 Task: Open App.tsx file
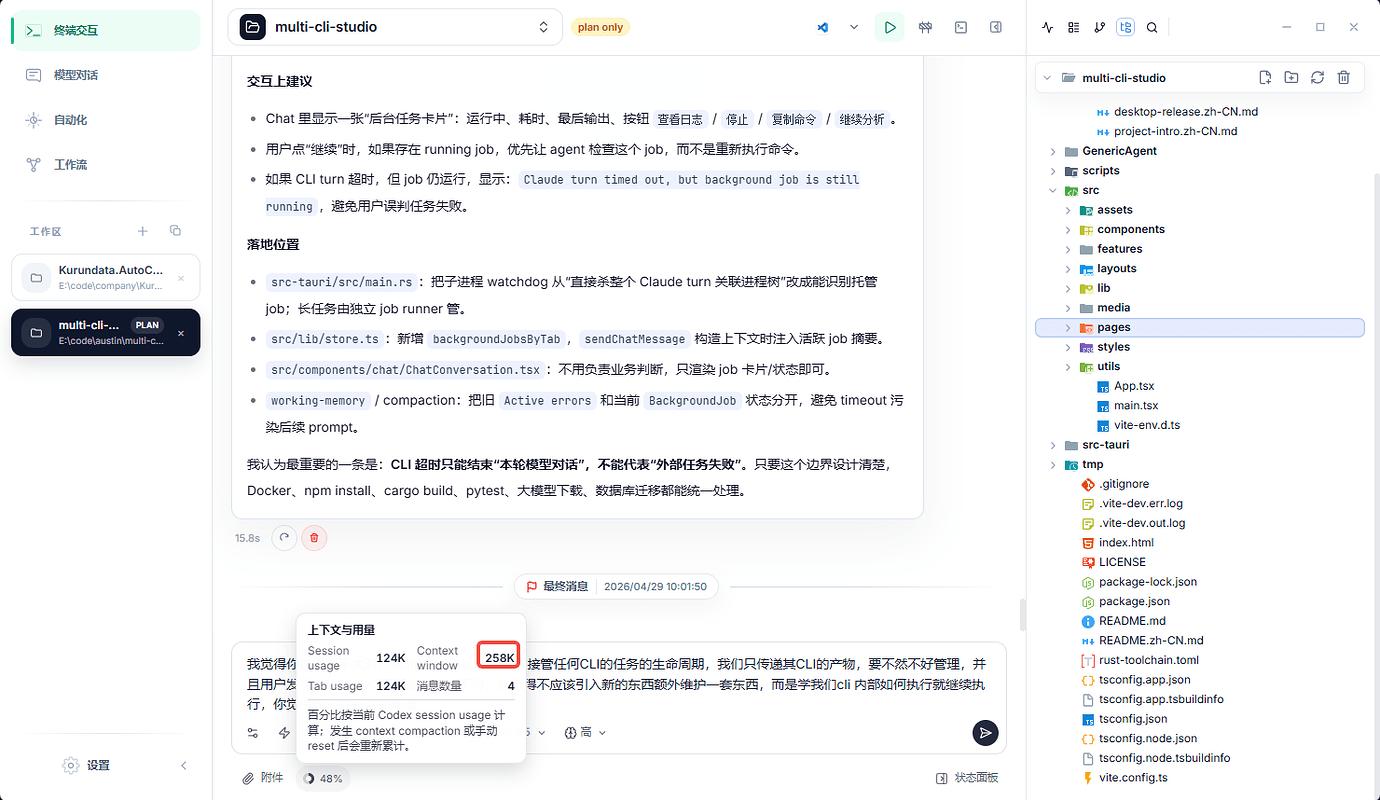[1134, 386]
